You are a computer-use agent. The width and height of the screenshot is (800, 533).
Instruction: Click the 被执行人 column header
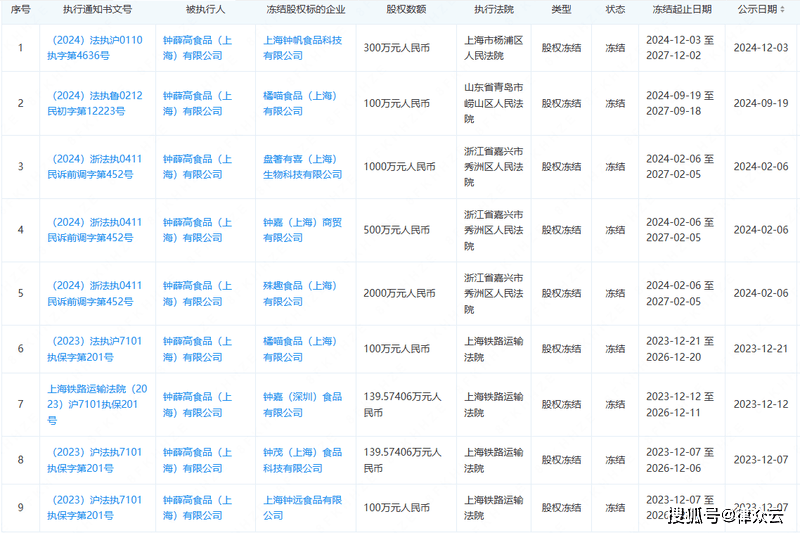tap(205, 9)
